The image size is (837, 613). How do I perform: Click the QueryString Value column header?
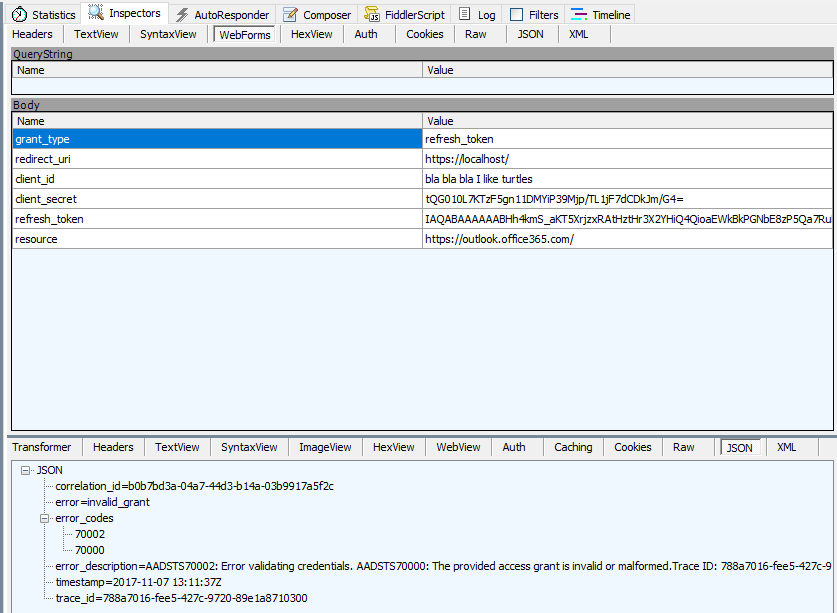click(628, 70)
